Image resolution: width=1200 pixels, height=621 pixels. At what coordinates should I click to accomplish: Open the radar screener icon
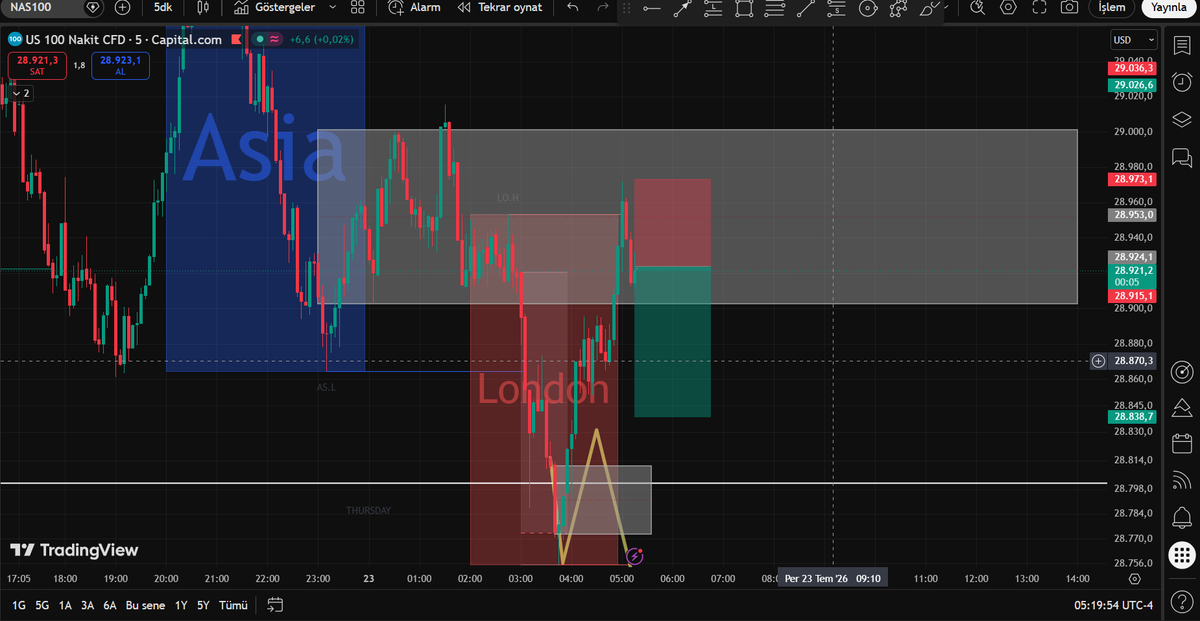(x=1182, y=371)
